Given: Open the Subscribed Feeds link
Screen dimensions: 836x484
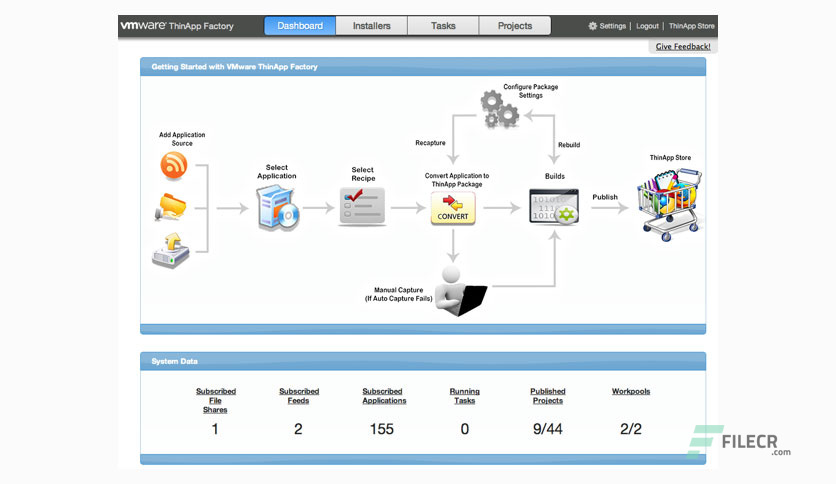Looking at the screenshot, I should [299, 396].
